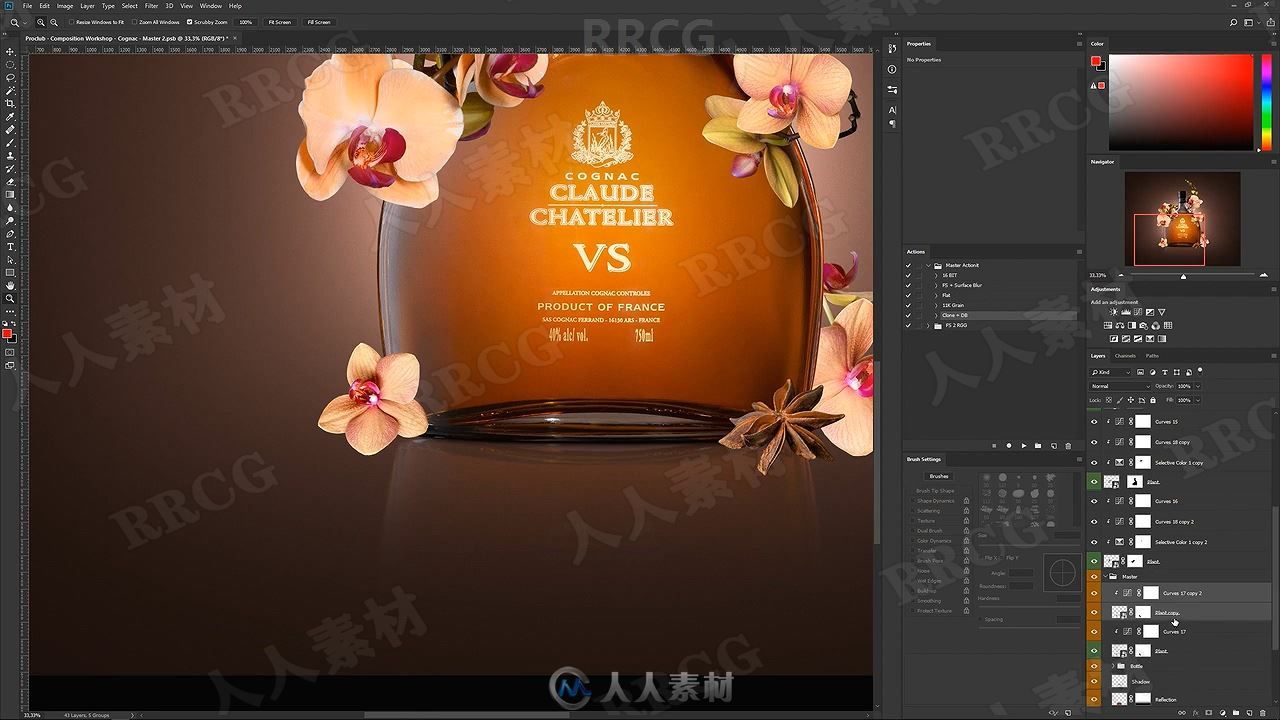Click the Zoom Out magnifier option
The width and height of the screenshot is (1280, 720).
click(53, 22)
